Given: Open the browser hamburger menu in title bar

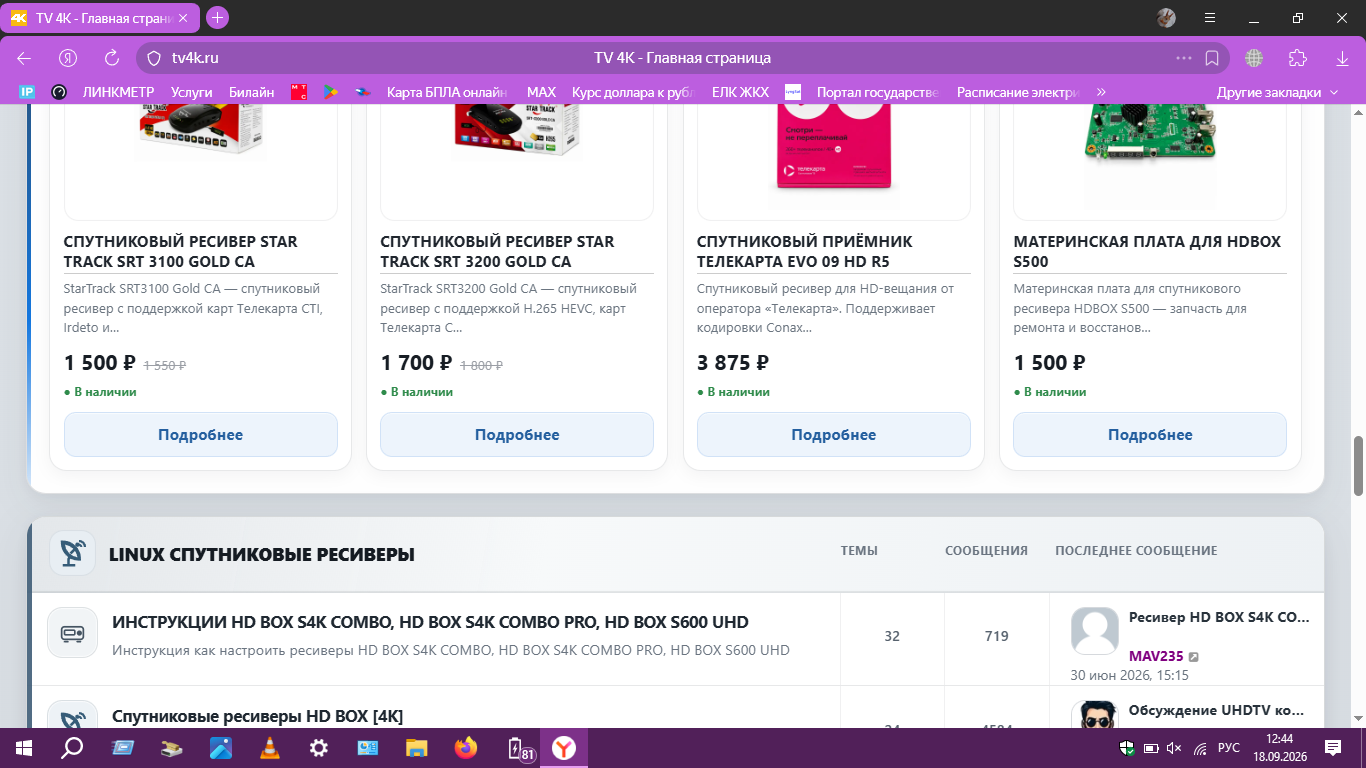Looking at the screenshot, I should [x=1210, y=17].
